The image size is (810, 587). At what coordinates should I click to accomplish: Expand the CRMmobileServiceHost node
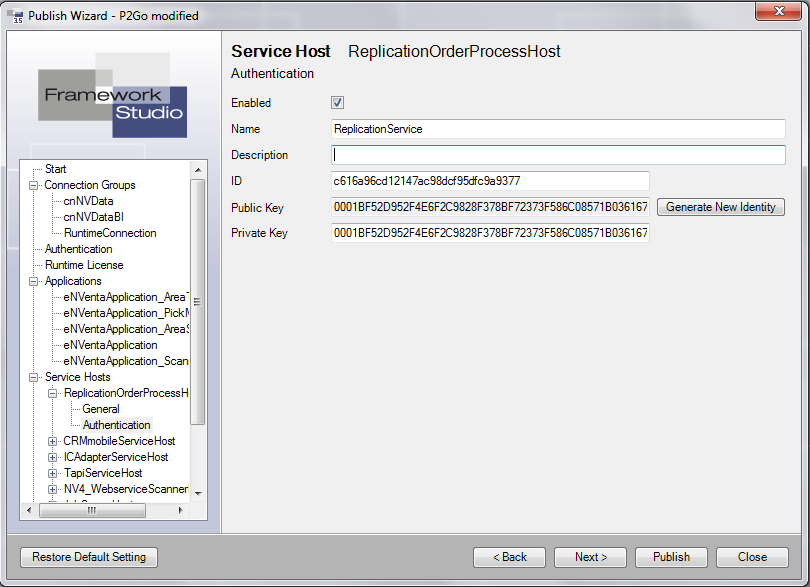point(52,441)
